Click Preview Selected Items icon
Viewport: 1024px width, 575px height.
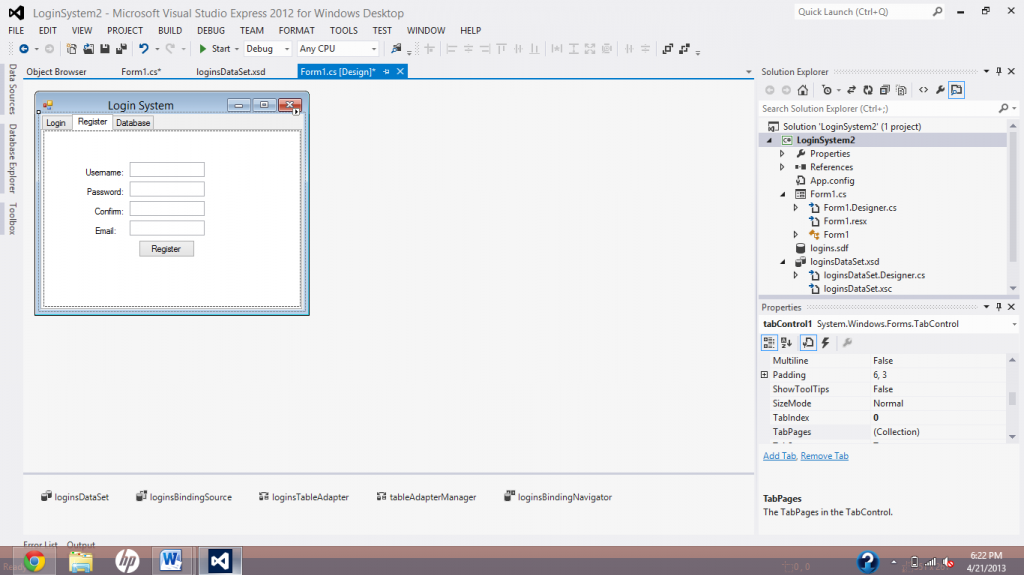pyautogui.click(x=957, y=90)
